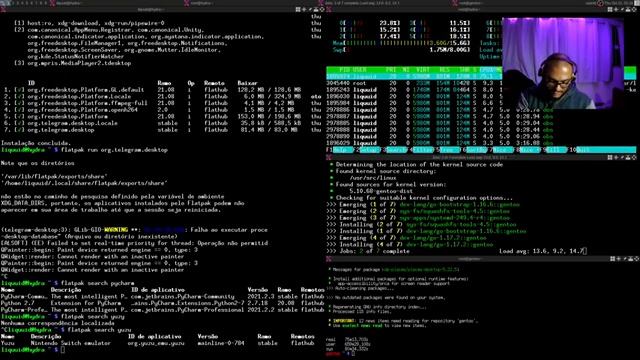Sort htop by the SHR column header
Image resolution: width=640 pixels, height=360 pixels.
[464, 70]
